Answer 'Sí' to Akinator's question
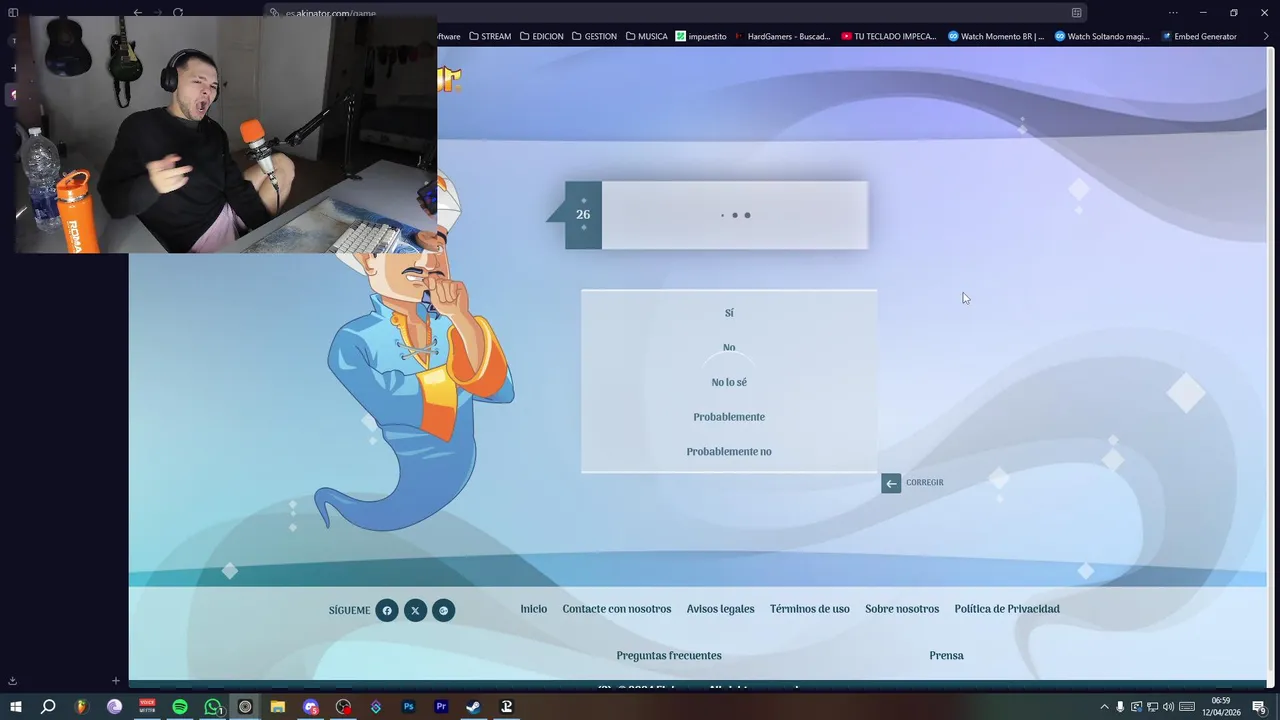1280x720 pixels. click(729, 313)
